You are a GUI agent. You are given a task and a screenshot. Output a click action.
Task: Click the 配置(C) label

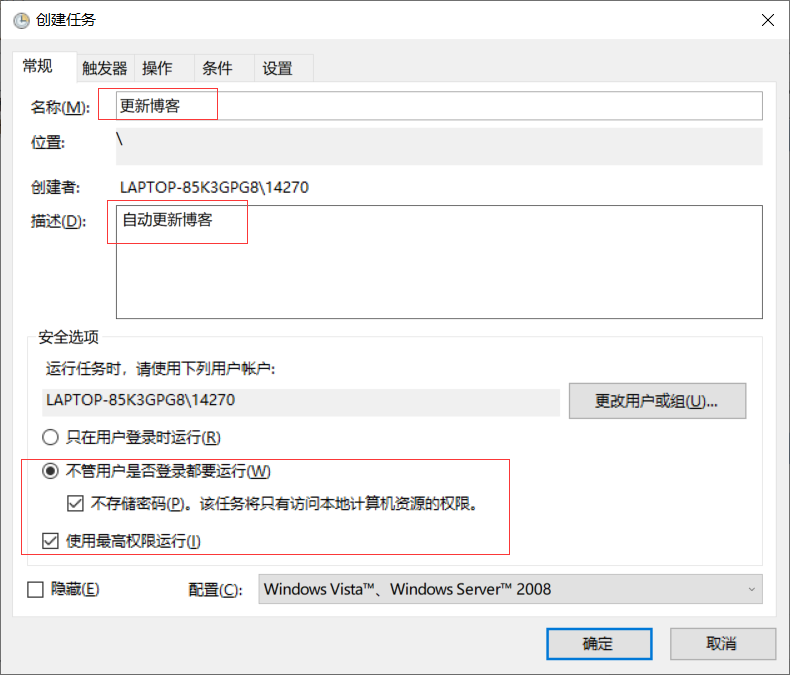[215, 589]
